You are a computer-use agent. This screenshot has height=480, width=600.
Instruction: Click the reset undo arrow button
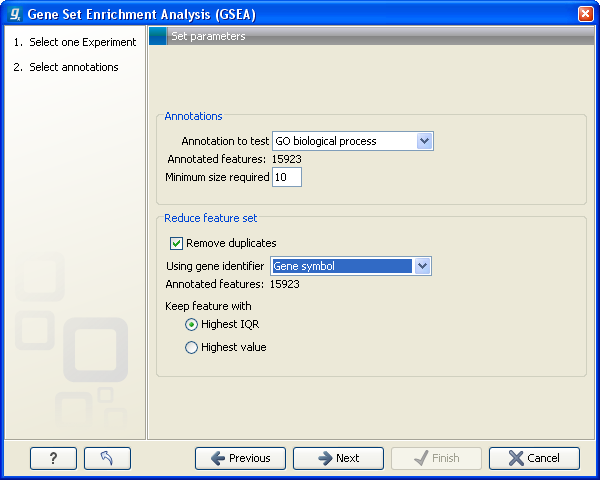click(x=107, y=458)
